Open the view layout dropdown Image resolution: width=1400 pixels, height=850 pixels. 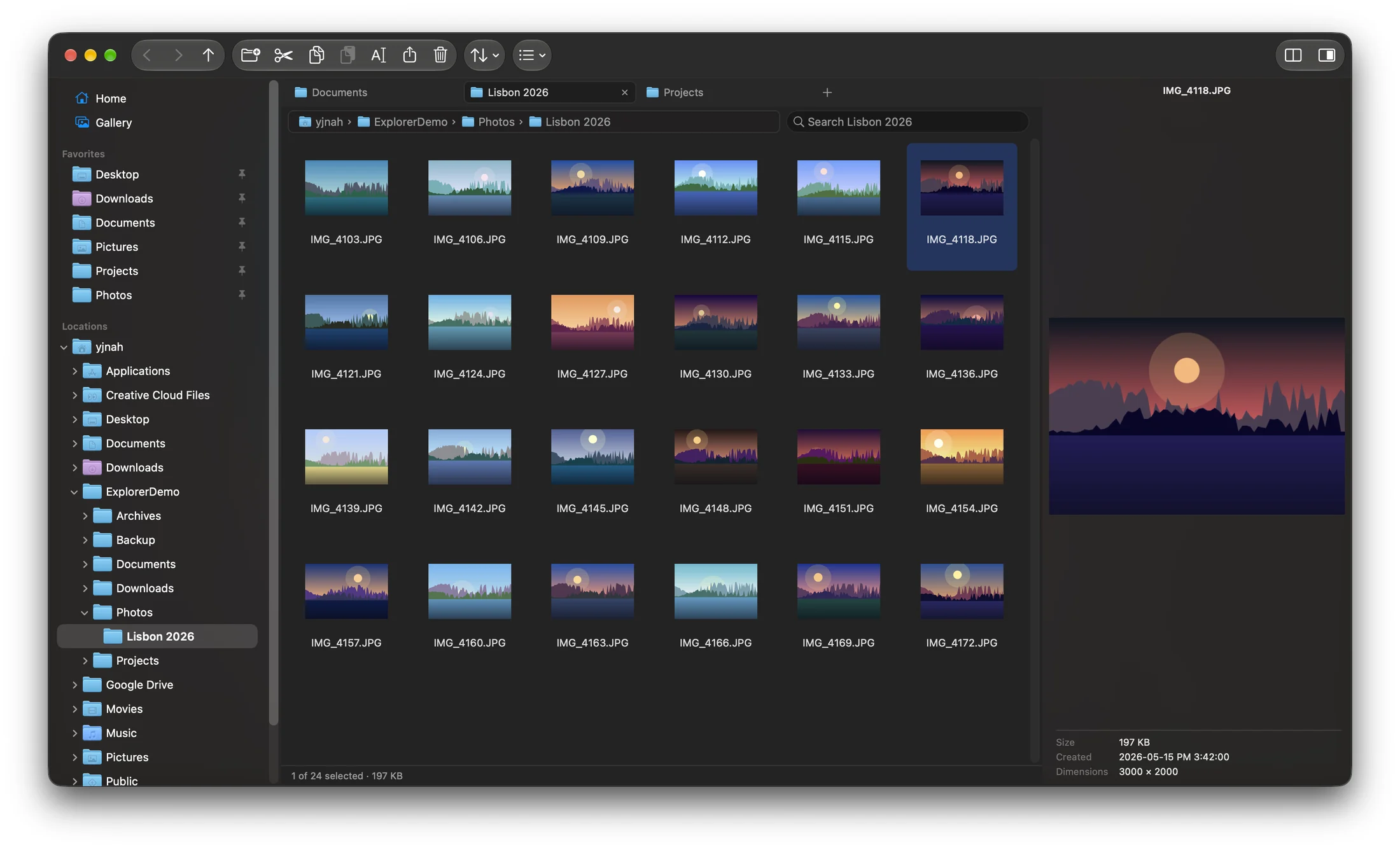531,55
